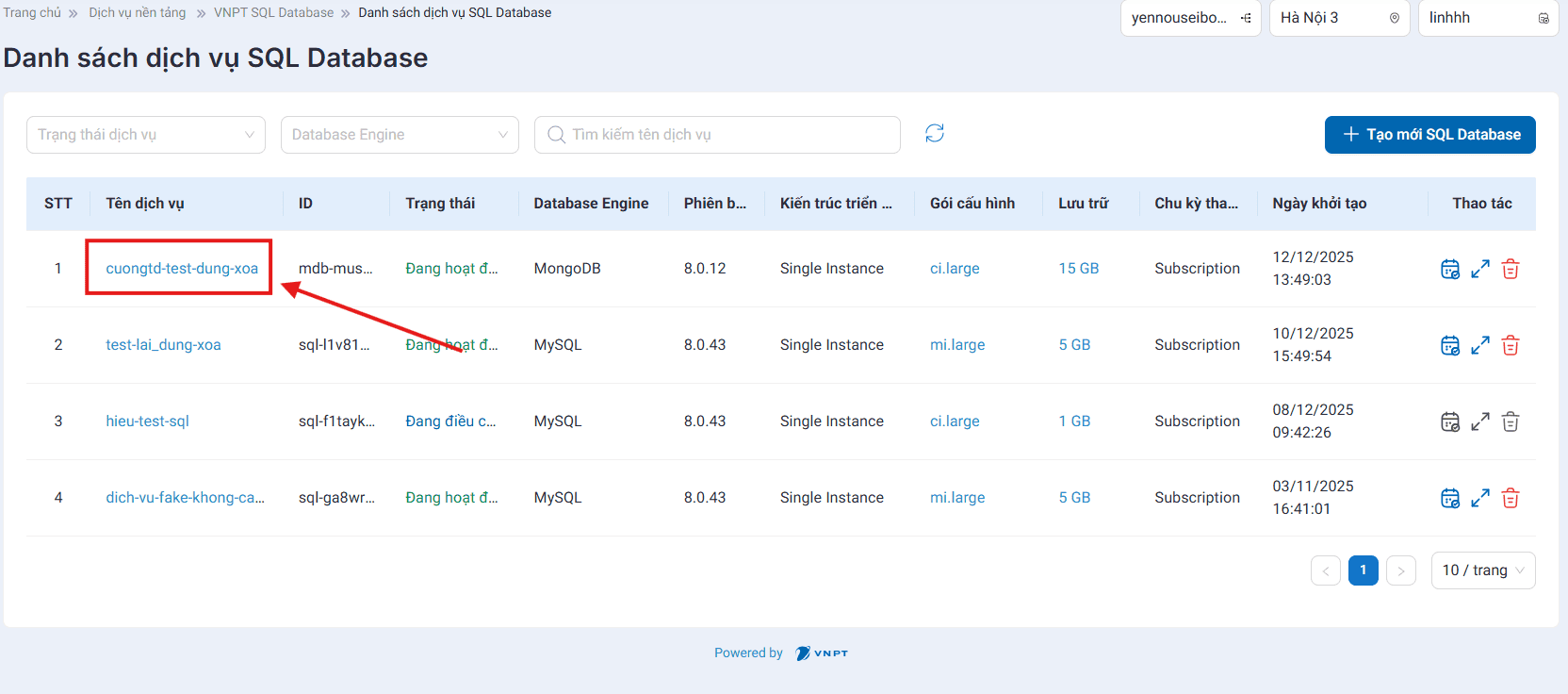Click resize icon for test-lai_dung-xoa row

click(1479, 345)
